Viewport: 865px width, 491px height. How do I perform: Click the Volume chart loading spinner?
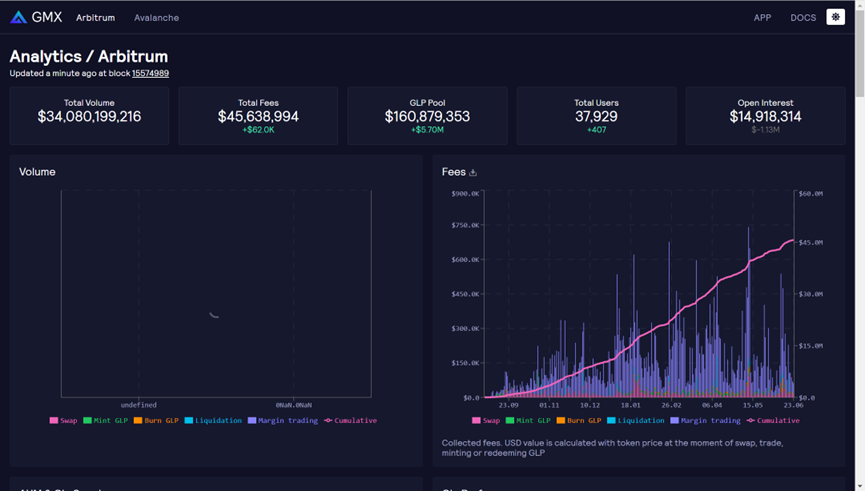coord(215,314)
